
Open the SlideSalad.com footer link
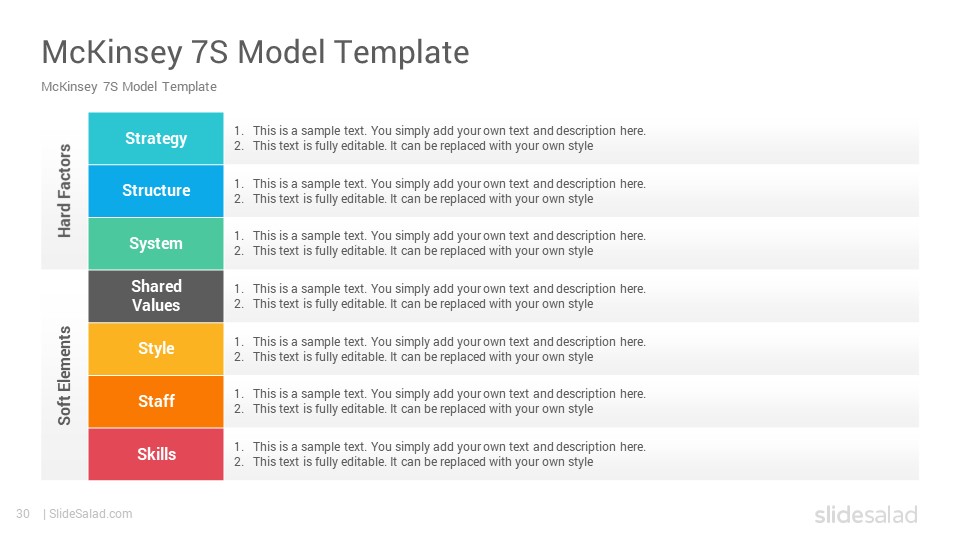point(91,514)
